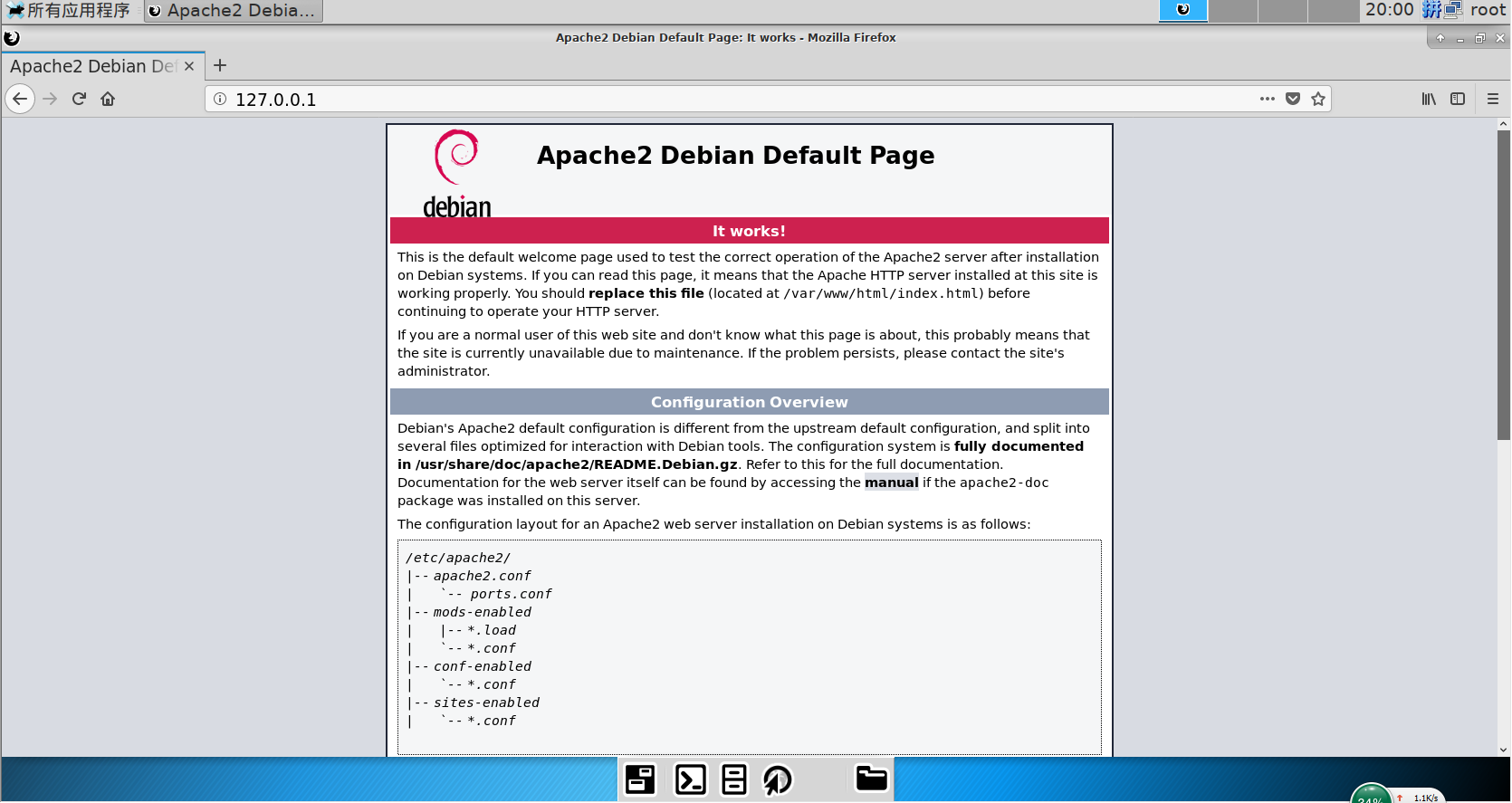Click the scrollbar up arrow
Screen dimensions: 1512x803
pos(1504,124)
